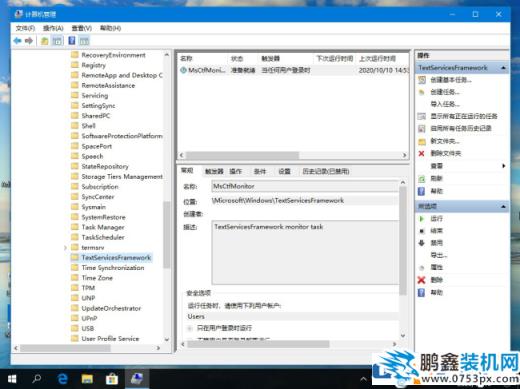Screen dimensions: 520x389
Task: Switch to the 条件 tab
Action: (260, 171)
